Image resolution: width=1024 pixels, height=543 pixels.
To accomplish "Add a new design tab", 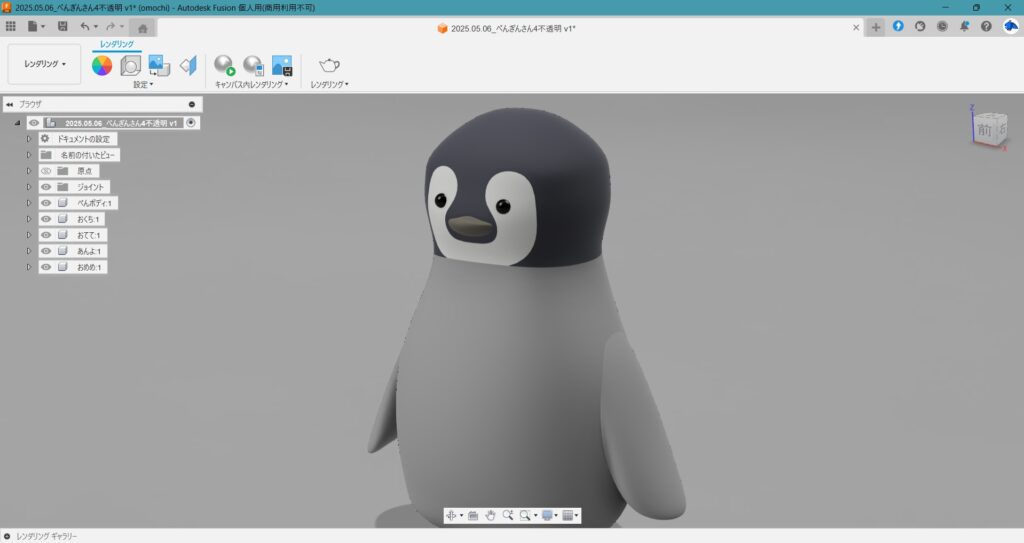I will [876, 27].
